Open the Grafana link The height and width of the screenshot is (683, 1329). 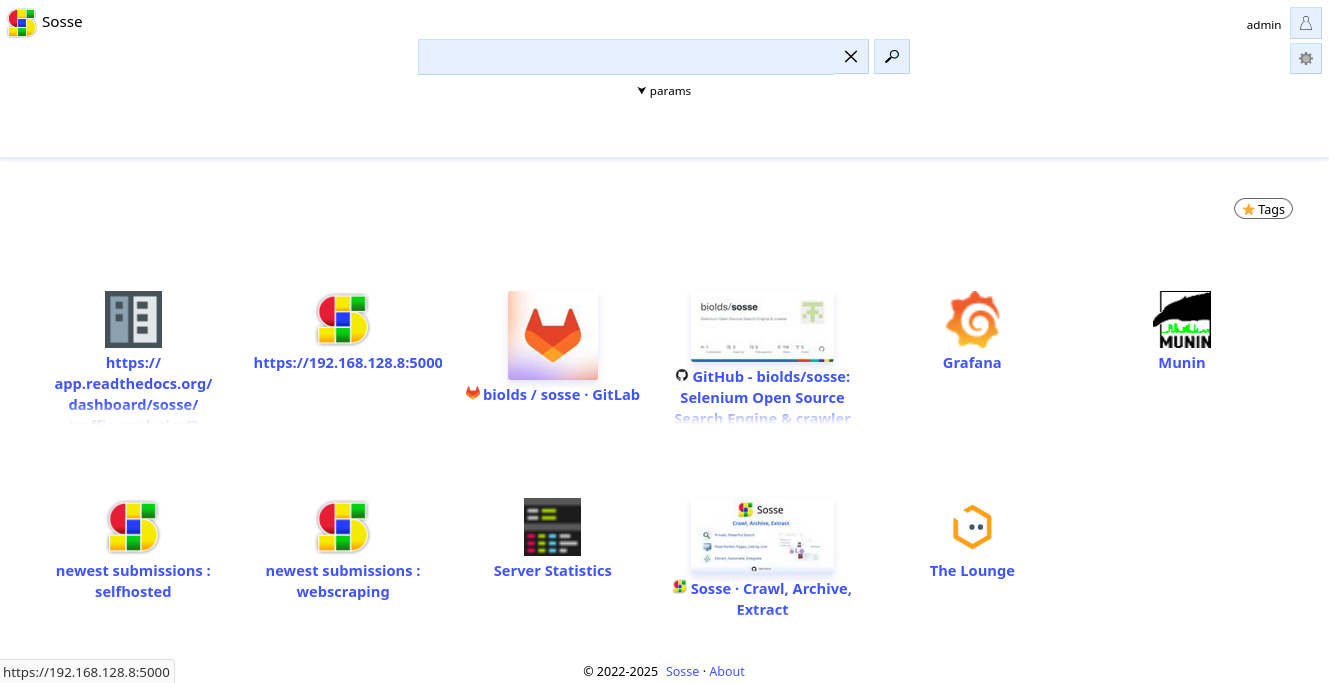tap(972, 363)
